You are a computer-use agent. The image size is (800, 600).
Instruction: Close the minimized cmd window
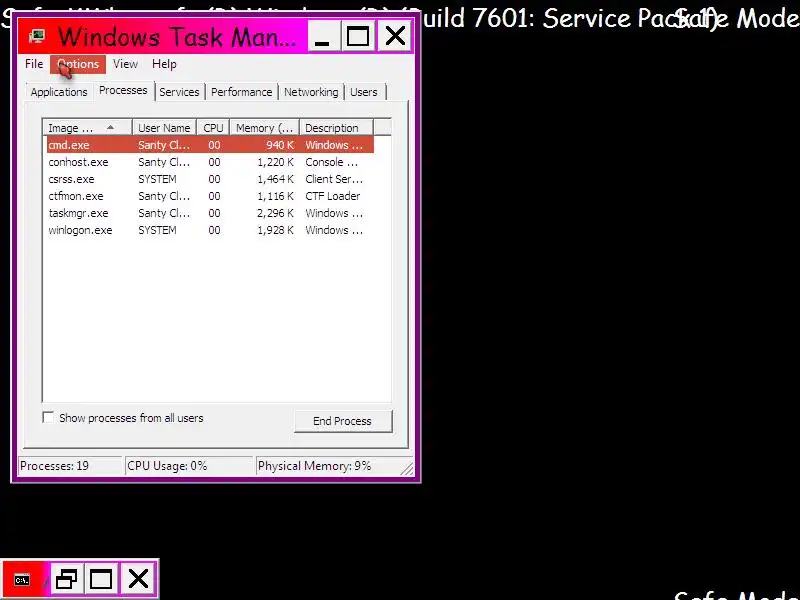[138, 579]
